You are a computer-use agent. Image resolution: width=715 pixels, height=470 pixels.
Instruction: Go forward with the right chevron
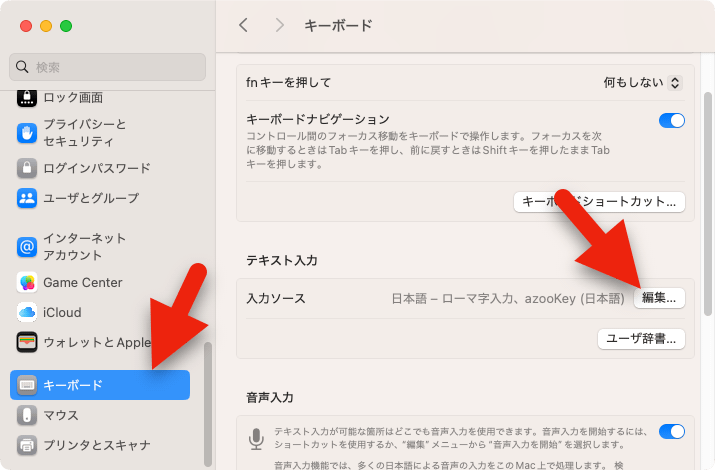pyautogui.click(x=279, y=25)
